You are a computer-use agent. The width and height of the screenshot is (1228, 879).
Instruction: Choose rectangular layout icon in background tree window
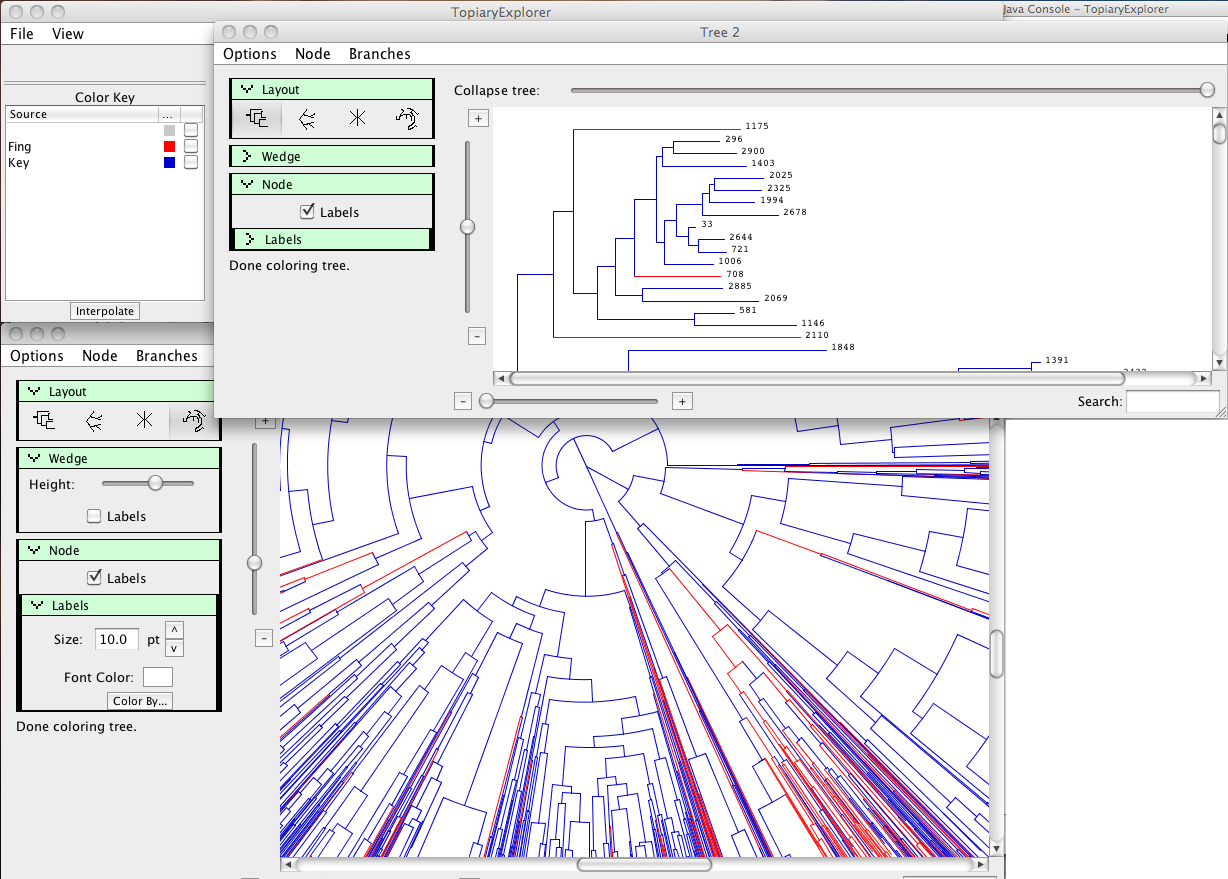(44, 420)
